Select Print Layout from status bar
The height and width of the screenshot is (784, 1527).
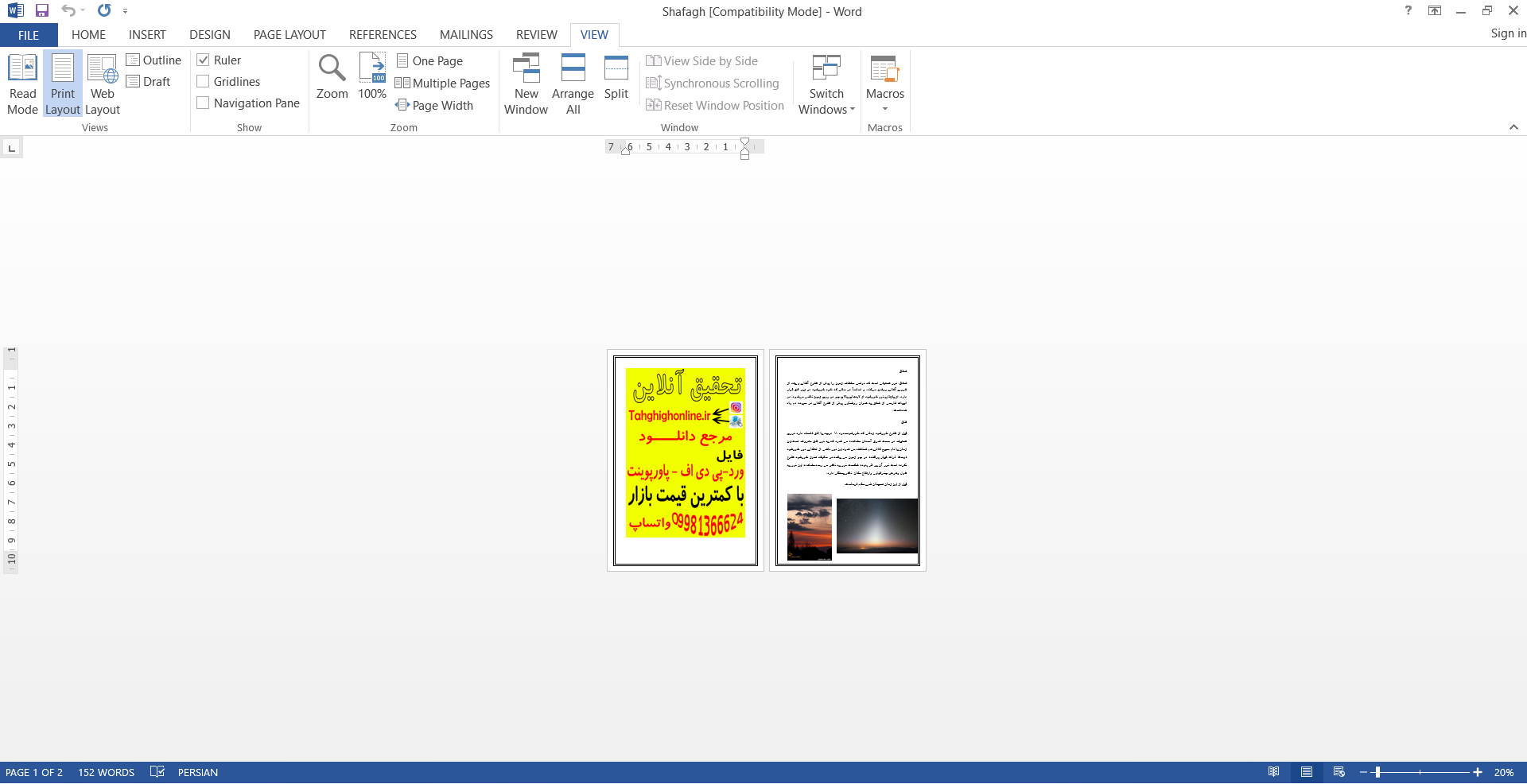point(1307,772)
